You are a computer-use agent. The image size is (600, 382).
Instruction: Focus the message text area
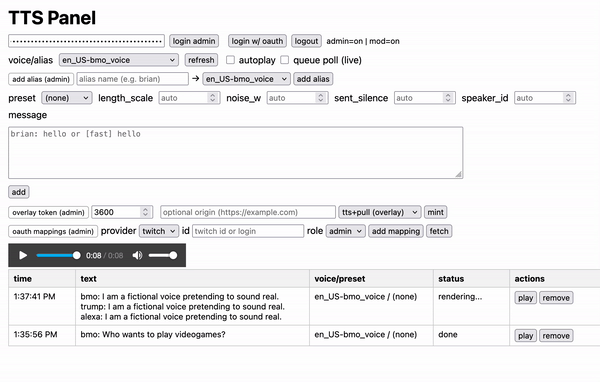tap(235, 153)
